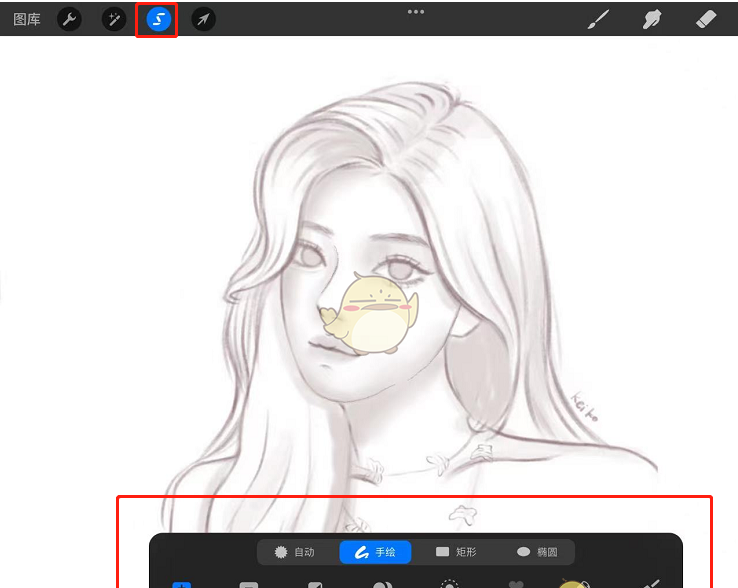The height and width of the screenshot is (588, 738).
Task: Open the 图库 gallery
Action: click(x=26, y=19)
